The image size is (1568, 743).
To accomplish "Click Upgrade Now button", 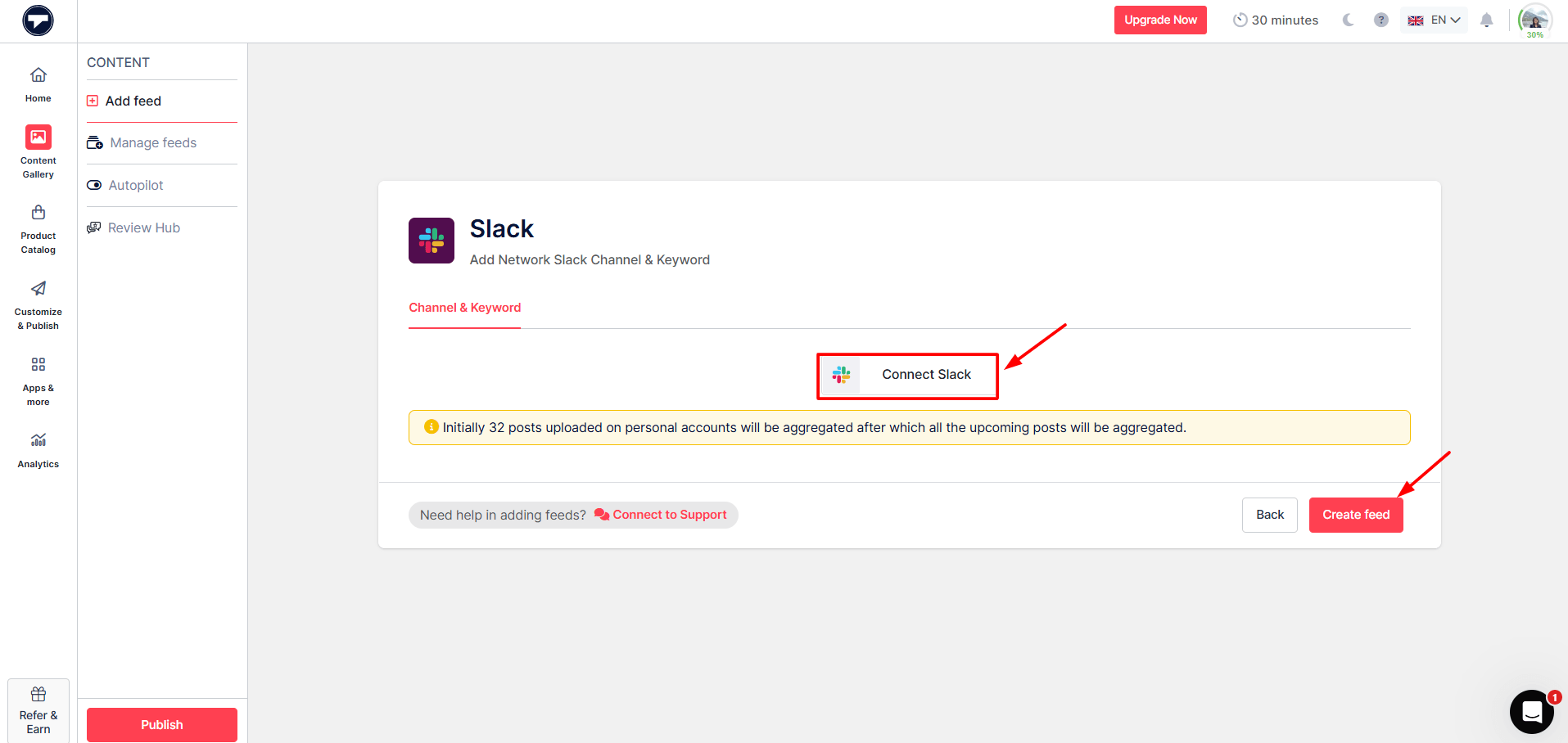I will tap(1160, 20).
